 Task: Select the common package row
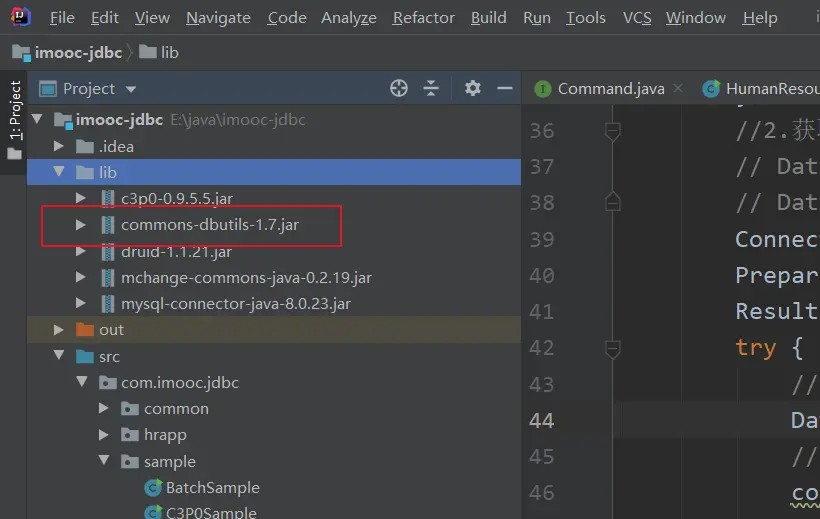pyautogui.click(x=274, y=409)
